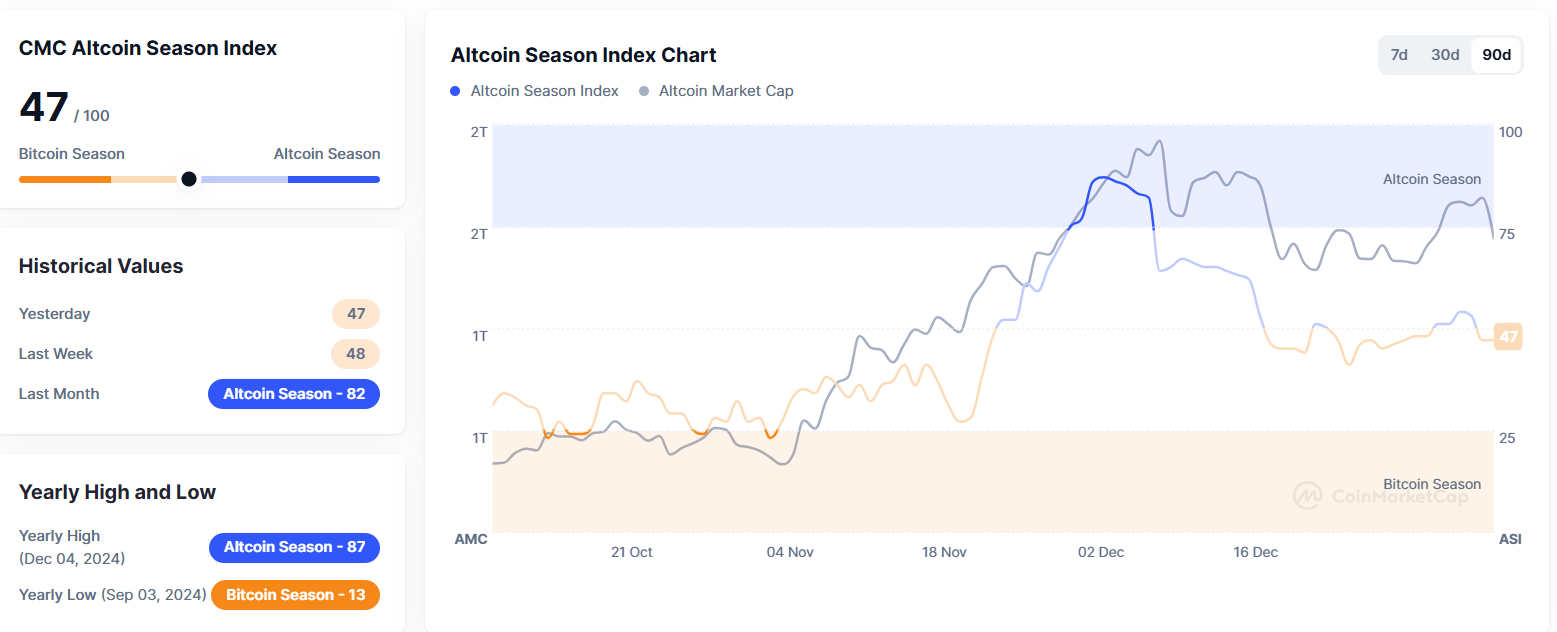Toggle the Altcoin Market Cap legend series
The width and height of the screenshot is (1557, 632).
717,91
